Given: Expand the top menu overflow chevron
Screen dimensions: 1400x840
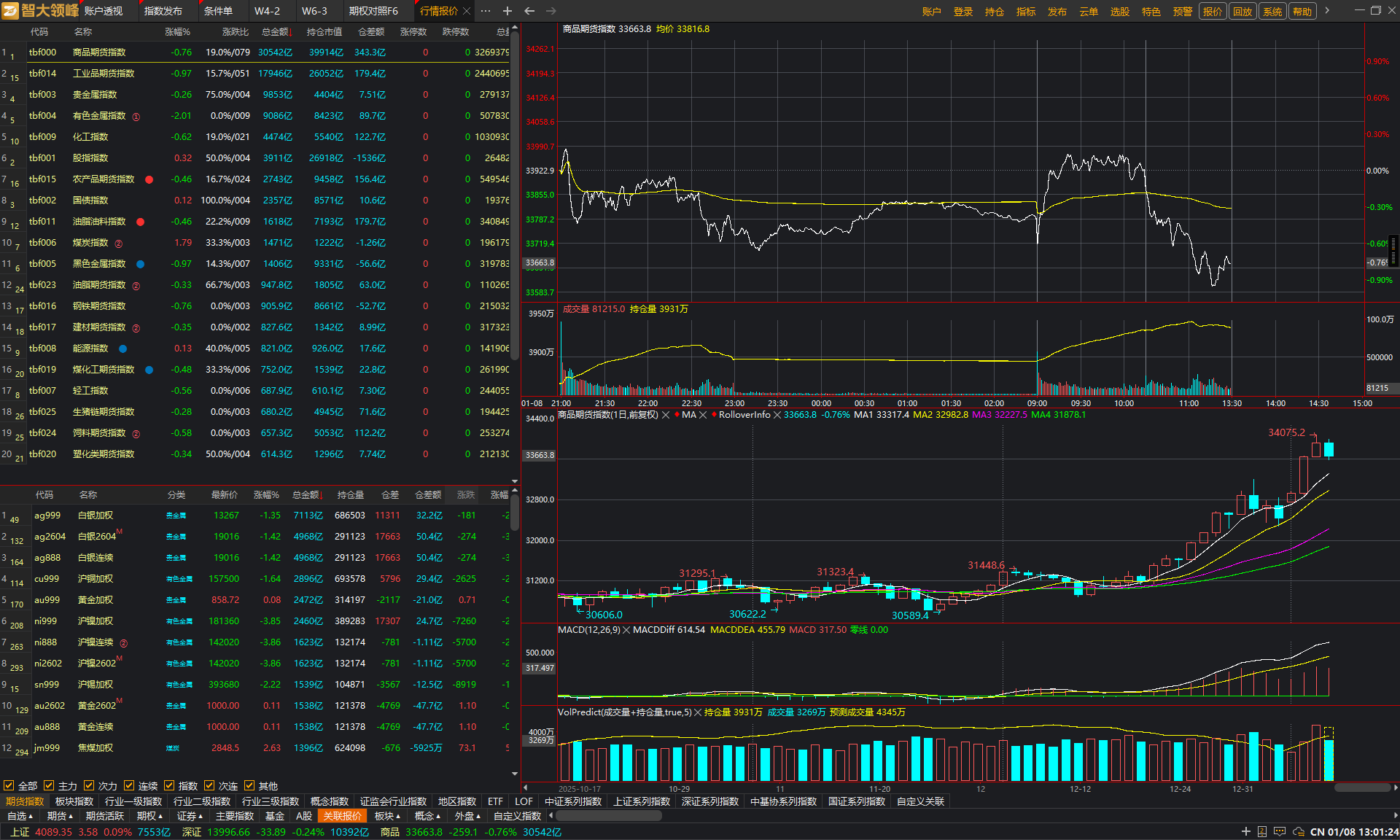Looking at the screenshot, I should [1327, 11].
